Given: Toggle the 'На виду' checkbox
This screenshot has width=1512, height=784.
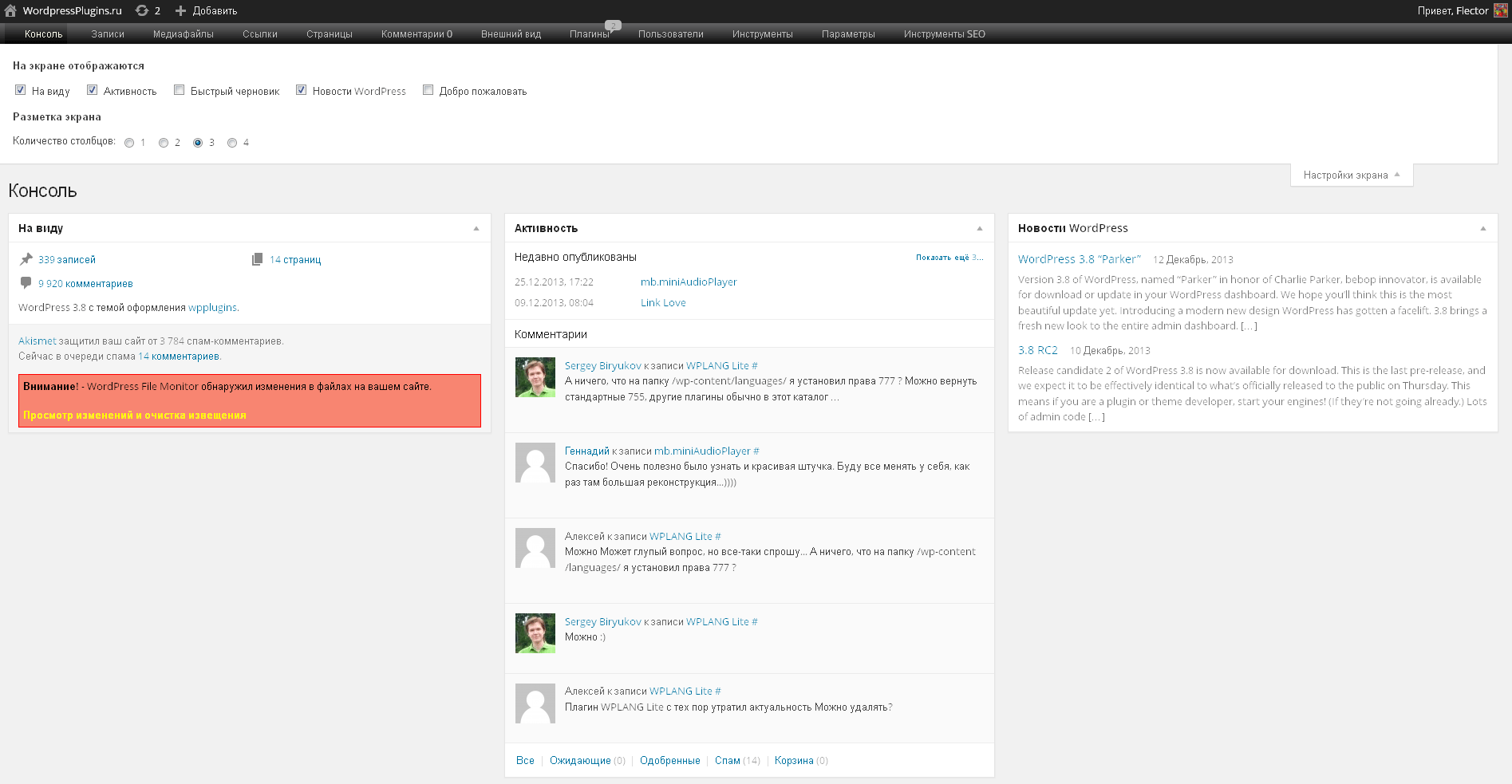Looking at the screenshot, I should point(21,90).
